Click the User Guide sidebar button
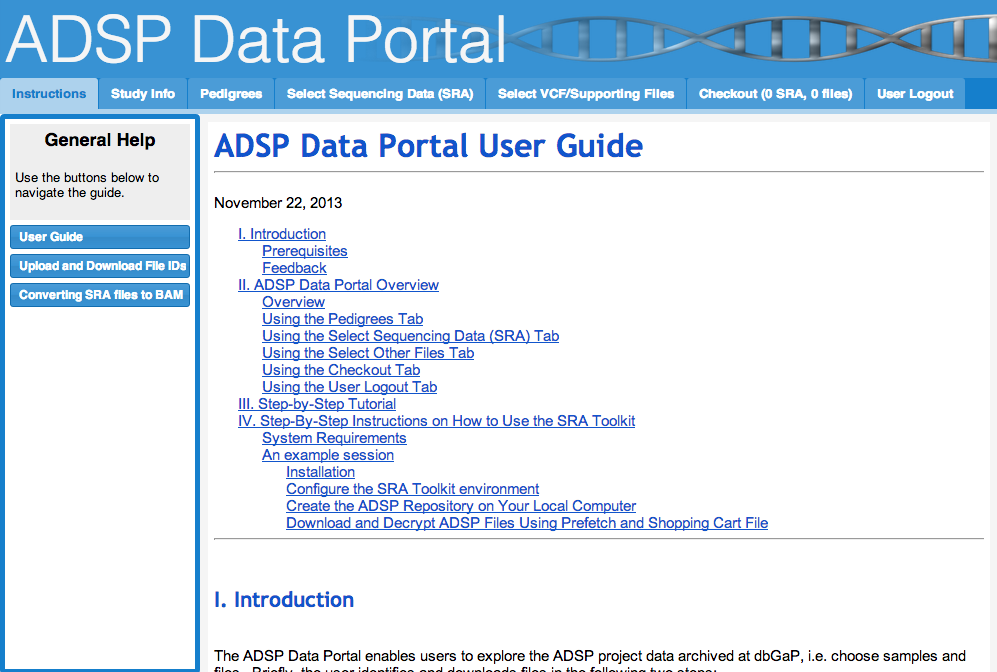The height and width of the screenshot is (672, 997). [x=100, y=237]
